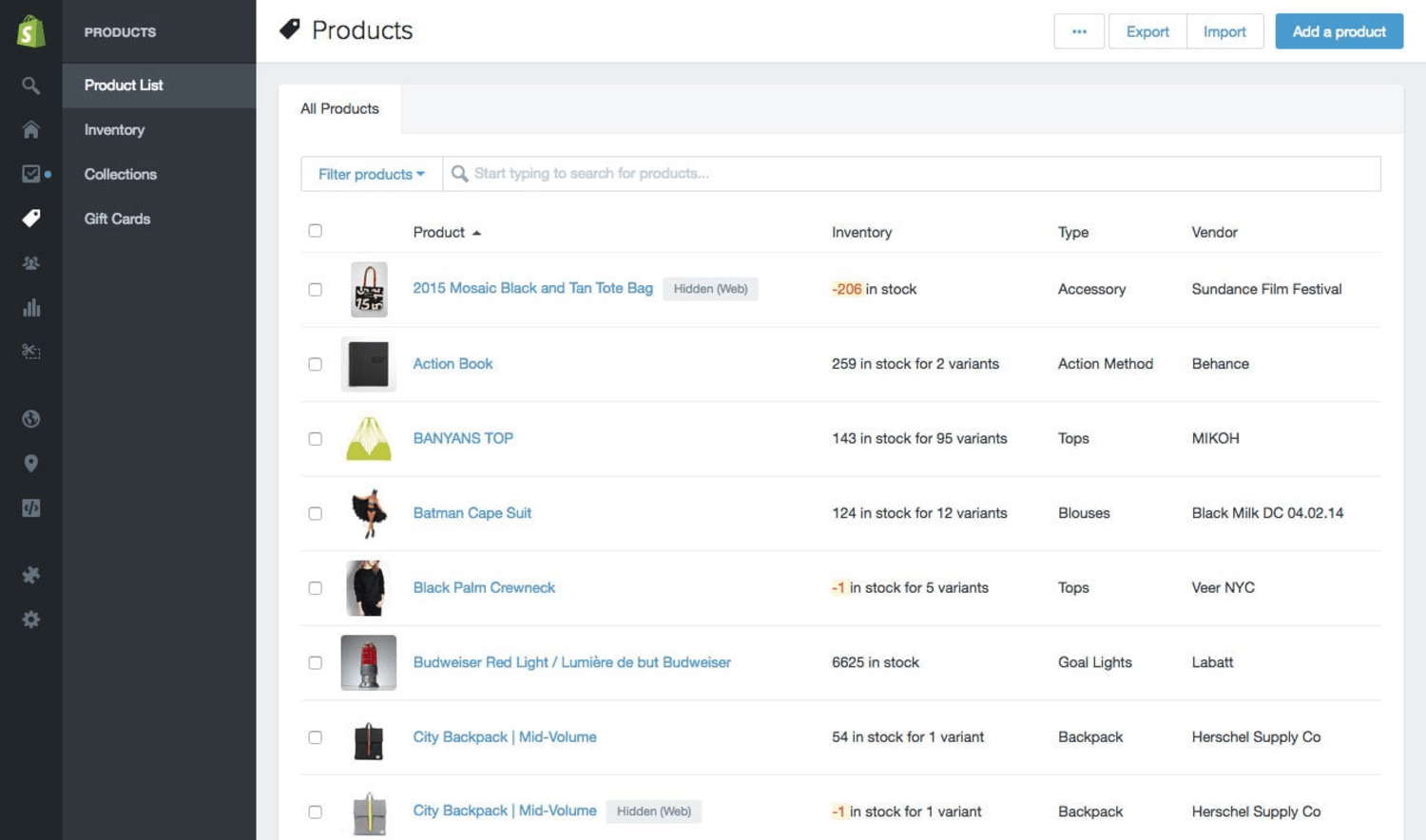Screen dimensions: 1426x840
Task: Open Online Store via the globe icon
Action: [30, 419]
